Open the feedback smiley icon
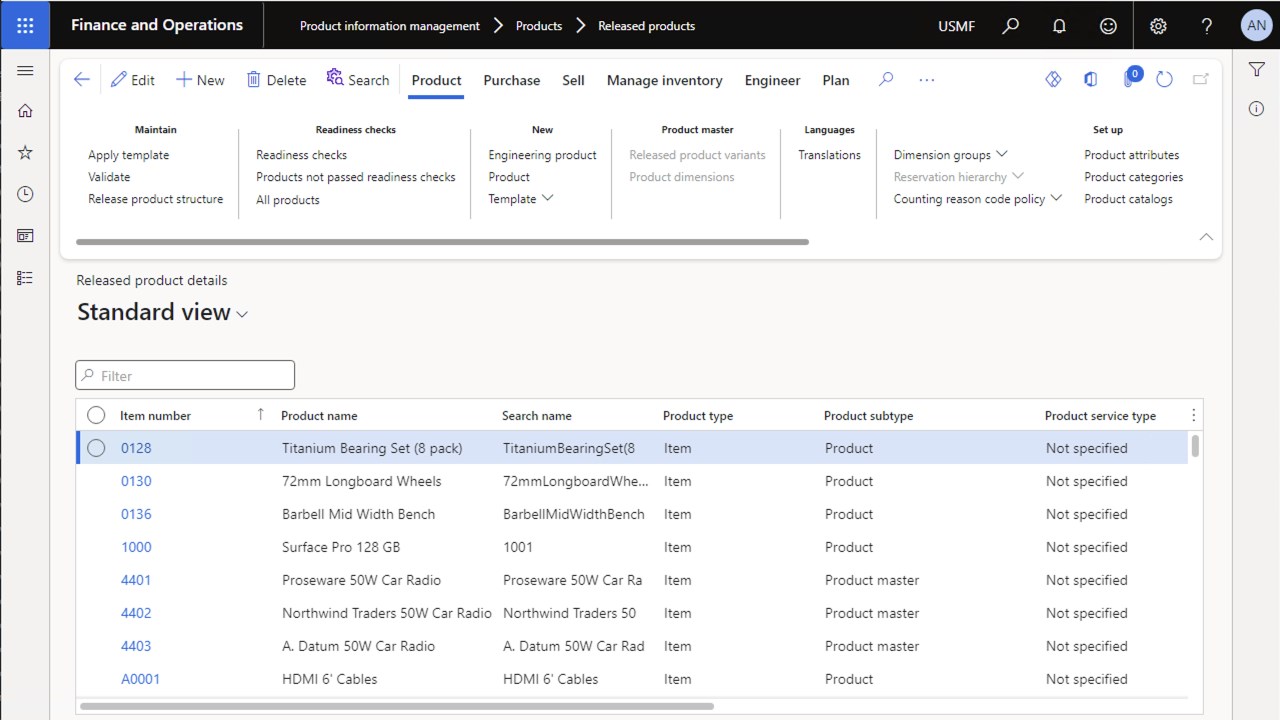The height and width of the screenshot is (720, 1280). 1108,26
